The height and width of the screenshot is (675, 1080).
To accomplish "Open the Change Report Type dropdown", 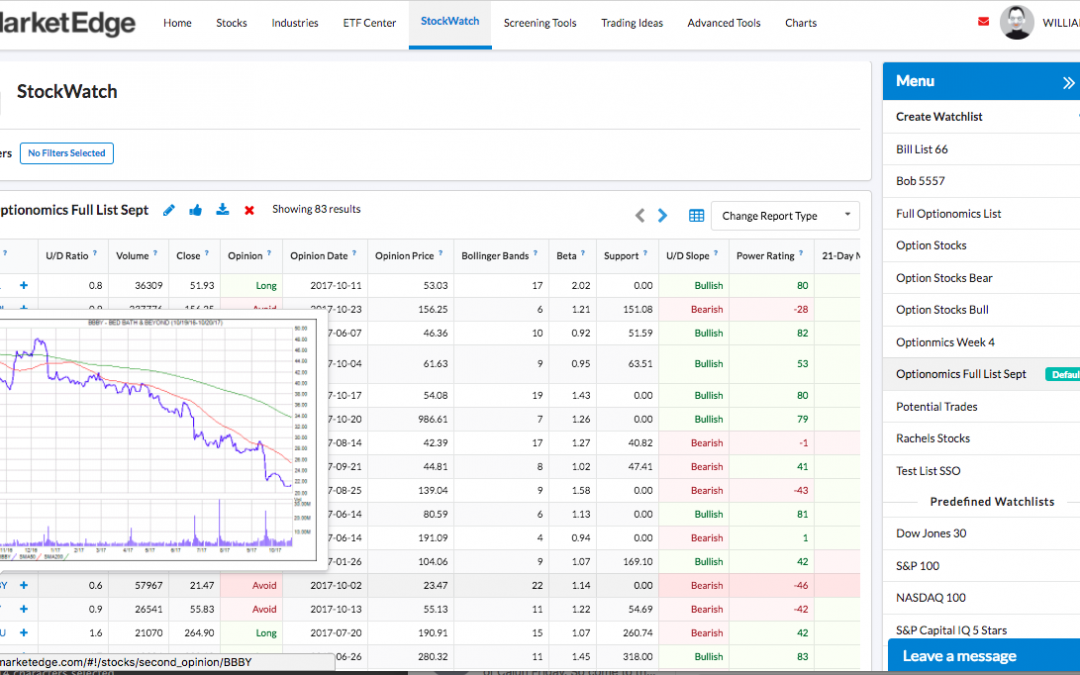I will tap(785, 216).
